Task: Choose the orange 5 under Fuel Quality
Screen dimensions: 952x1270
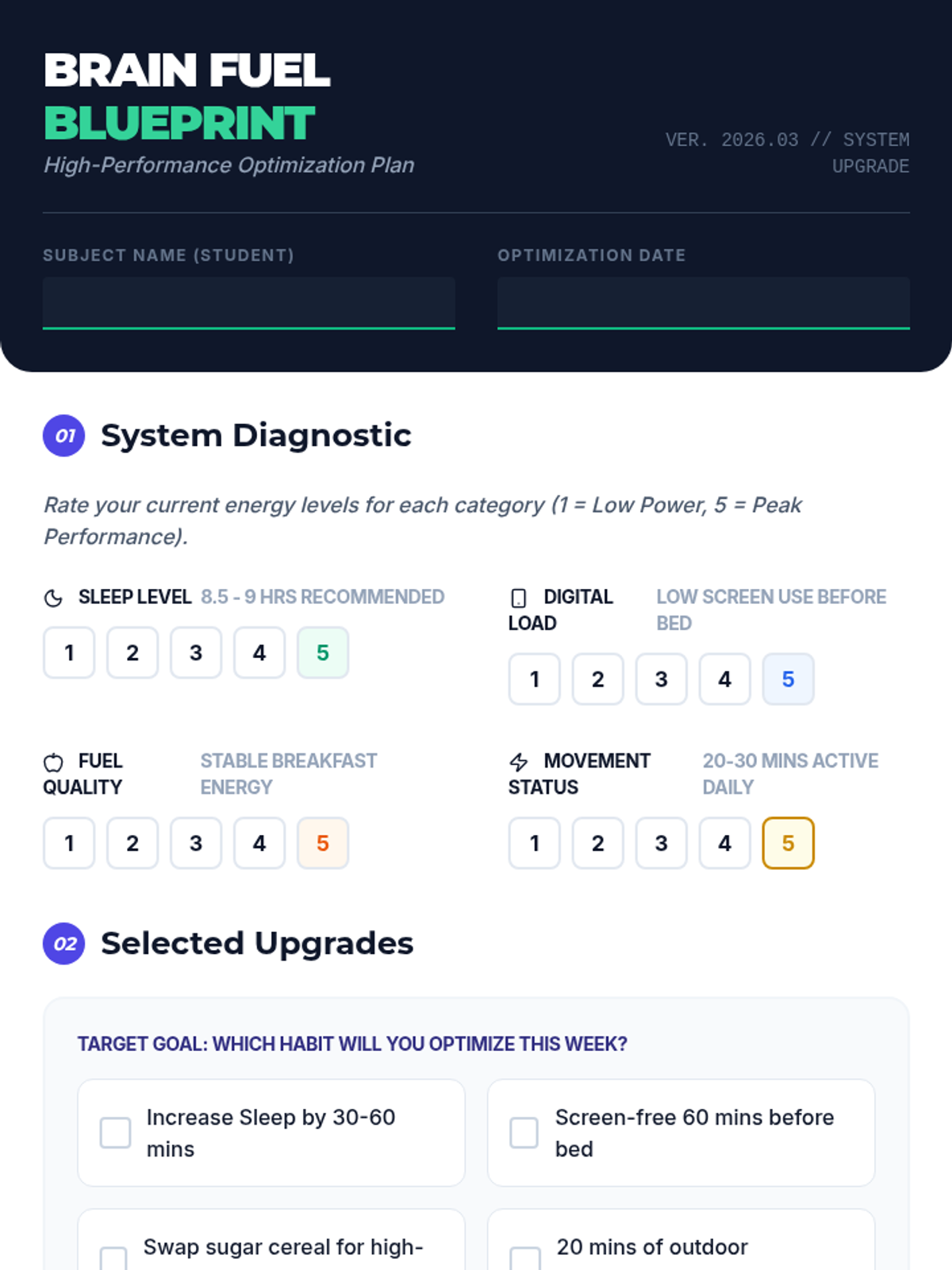Action: pos(323,843)
